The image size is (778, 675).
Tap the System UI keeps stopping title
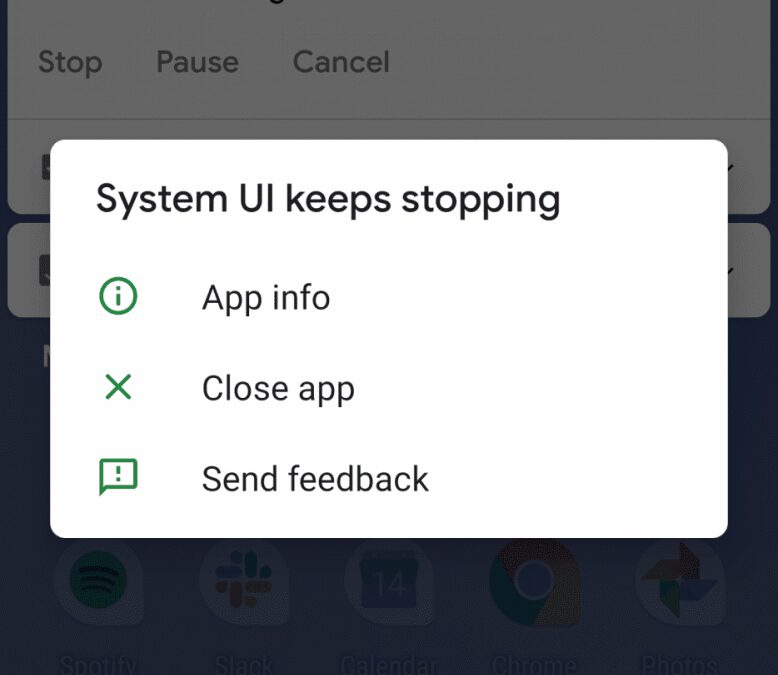tap(328, 200)
